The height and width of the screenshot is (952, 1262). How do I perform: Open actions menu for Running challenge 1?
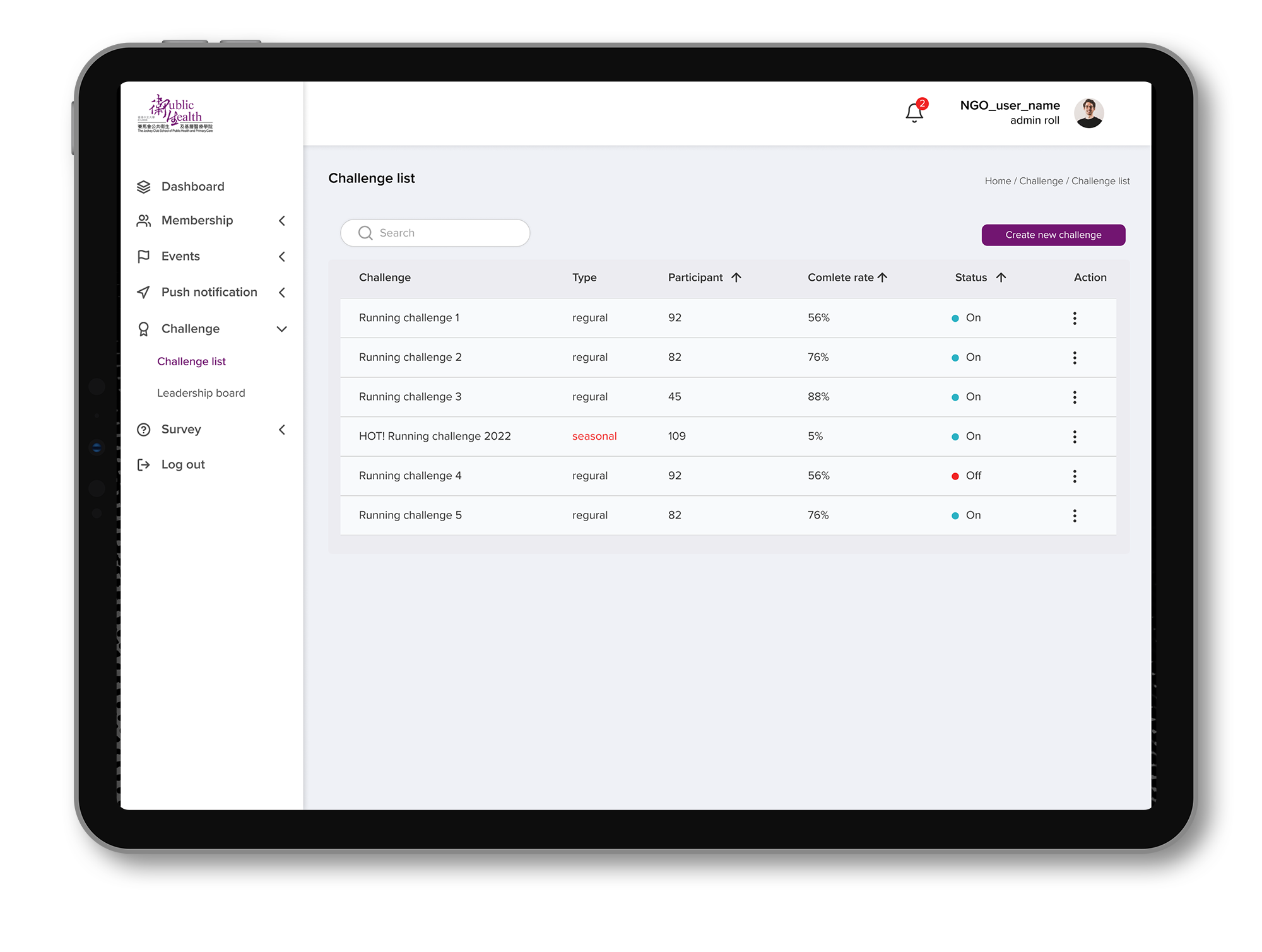coord(1074,318)
